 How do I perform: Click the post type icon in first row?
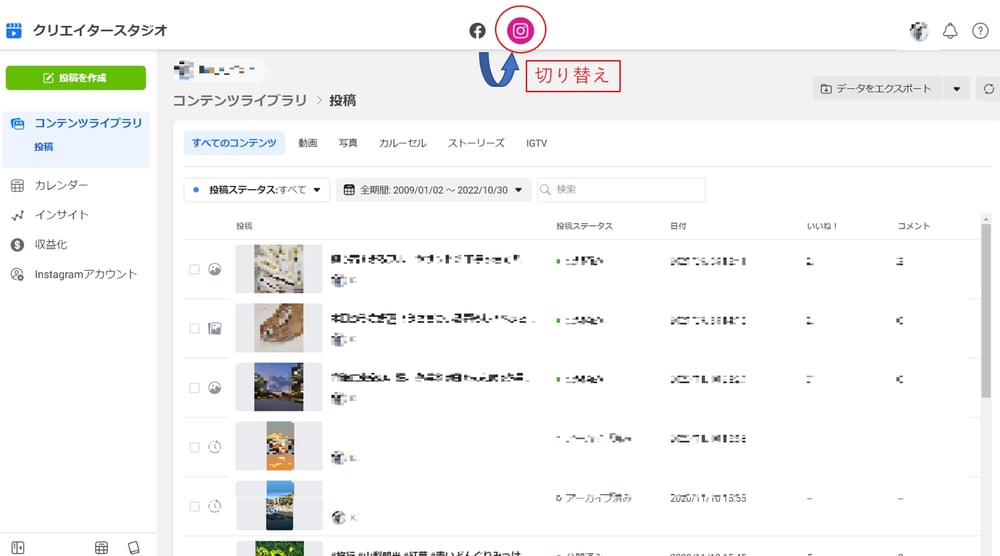pyautogui.click(x=215, y=269)
